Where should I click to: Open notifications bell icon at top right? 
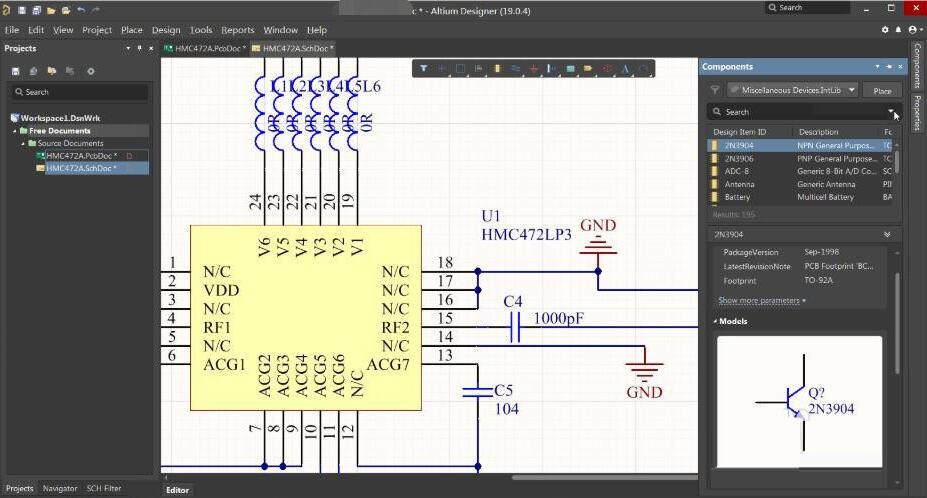pos(899,30)
